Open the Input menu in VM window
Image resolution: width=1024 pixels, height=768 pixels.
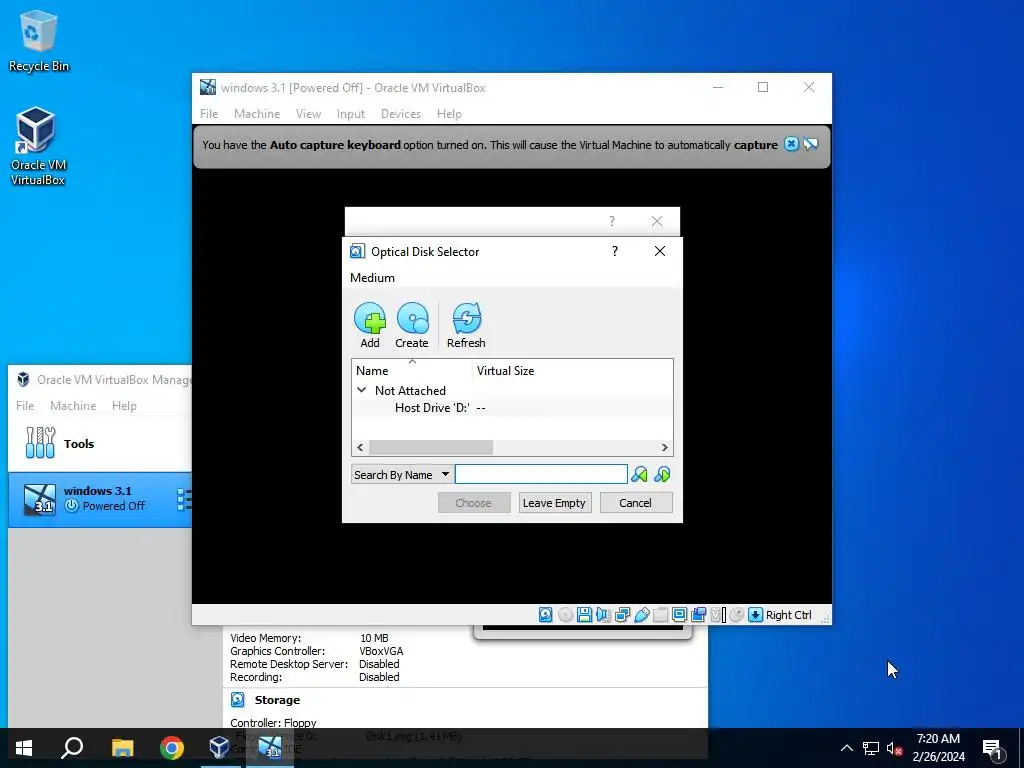pyautogui.click(x=351, y=114)
